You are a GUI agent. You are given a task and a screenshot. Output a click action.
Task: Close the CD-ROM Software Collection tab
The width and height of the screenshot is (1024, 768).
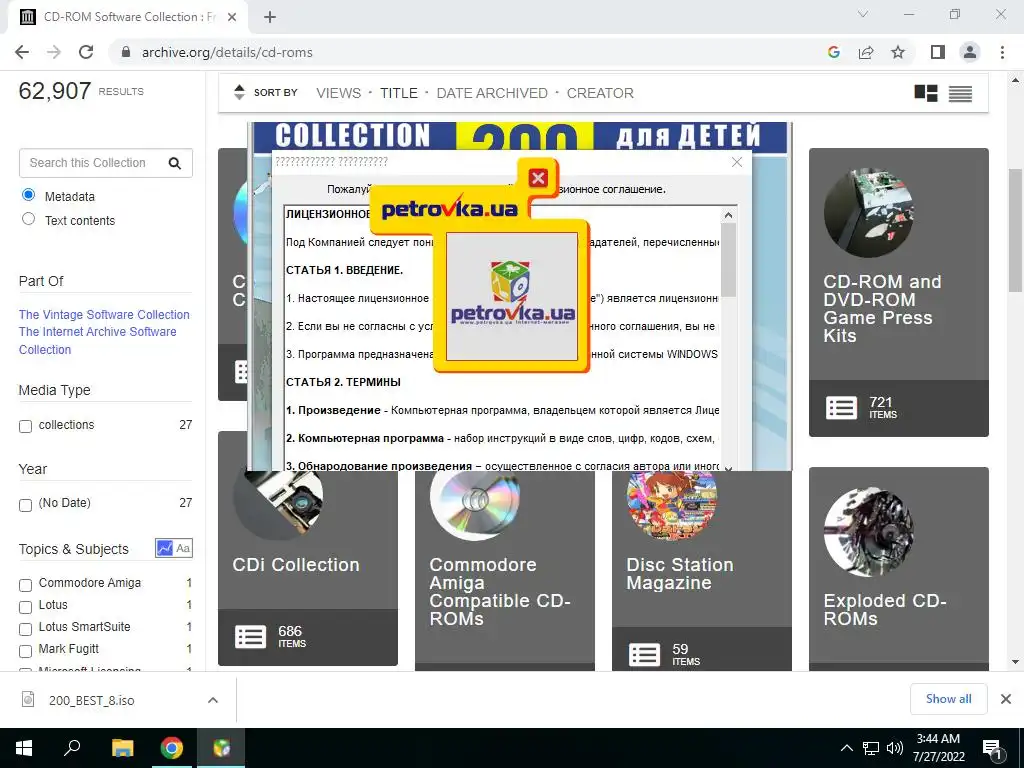pos(231,17)
